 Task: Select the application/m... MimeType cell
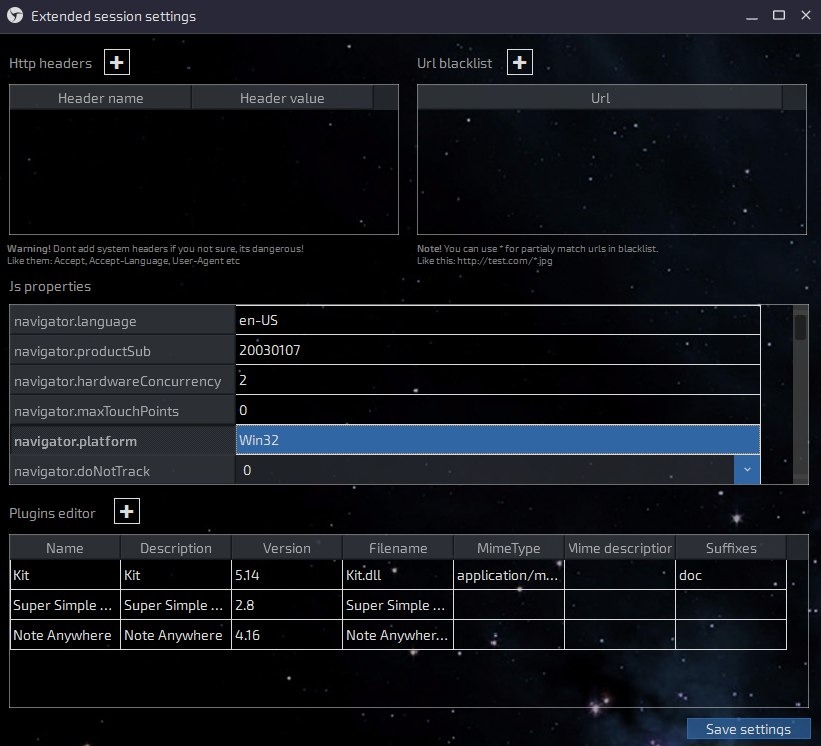click(x=509, y=575)
